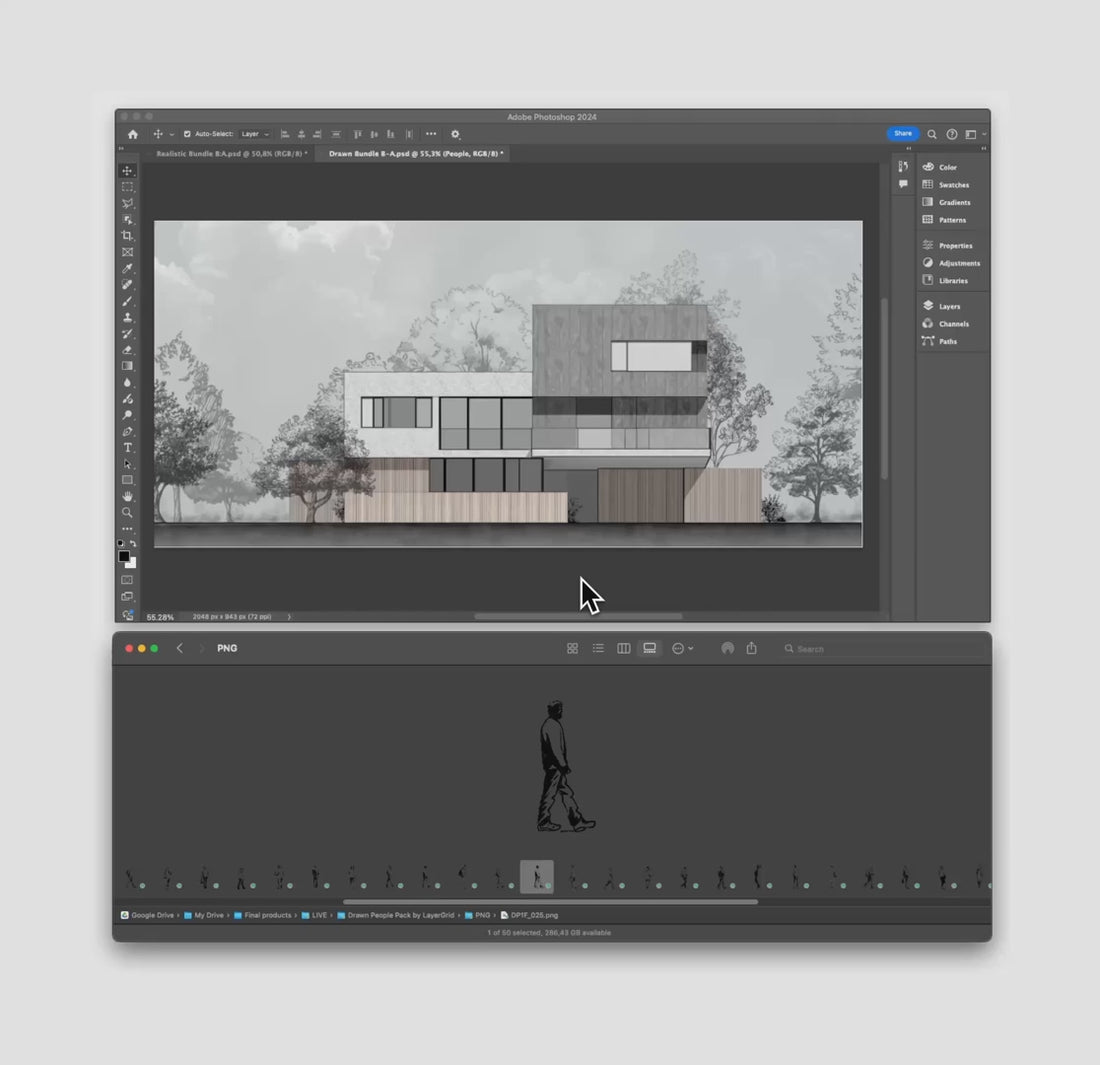Select the Horizontal Type tool
Viewport: 1100px width, 1065px height.
[127, 447]
